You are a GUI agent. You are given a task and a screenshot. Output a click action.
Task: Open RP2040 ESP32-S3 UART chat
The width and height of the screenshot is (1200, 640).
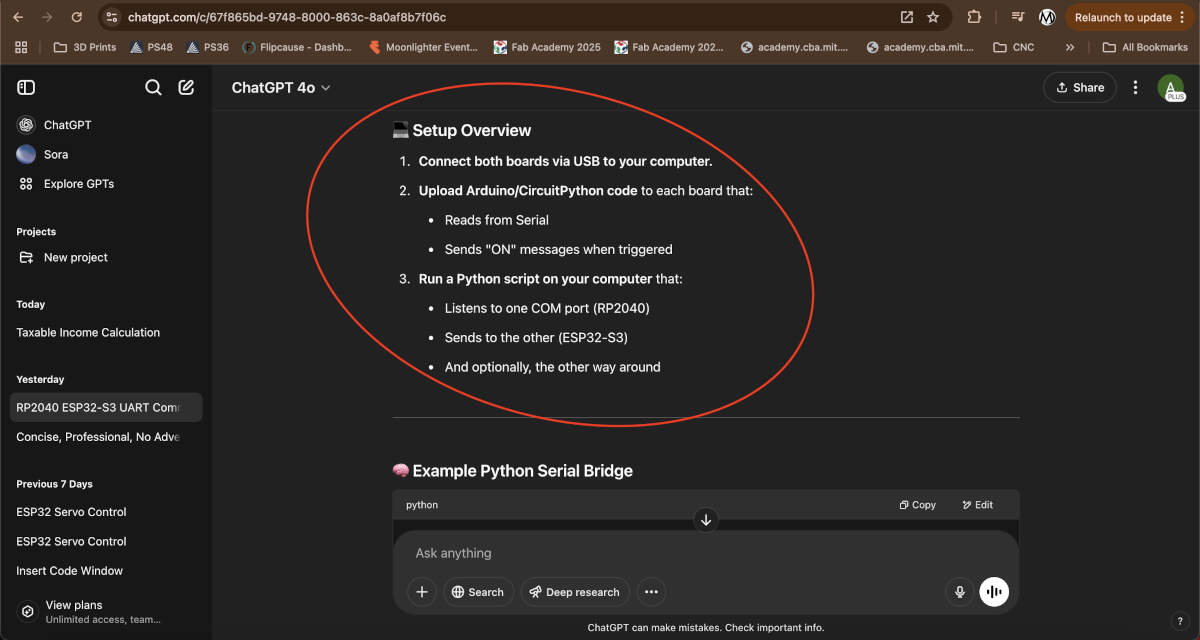(x=107, y=407)
